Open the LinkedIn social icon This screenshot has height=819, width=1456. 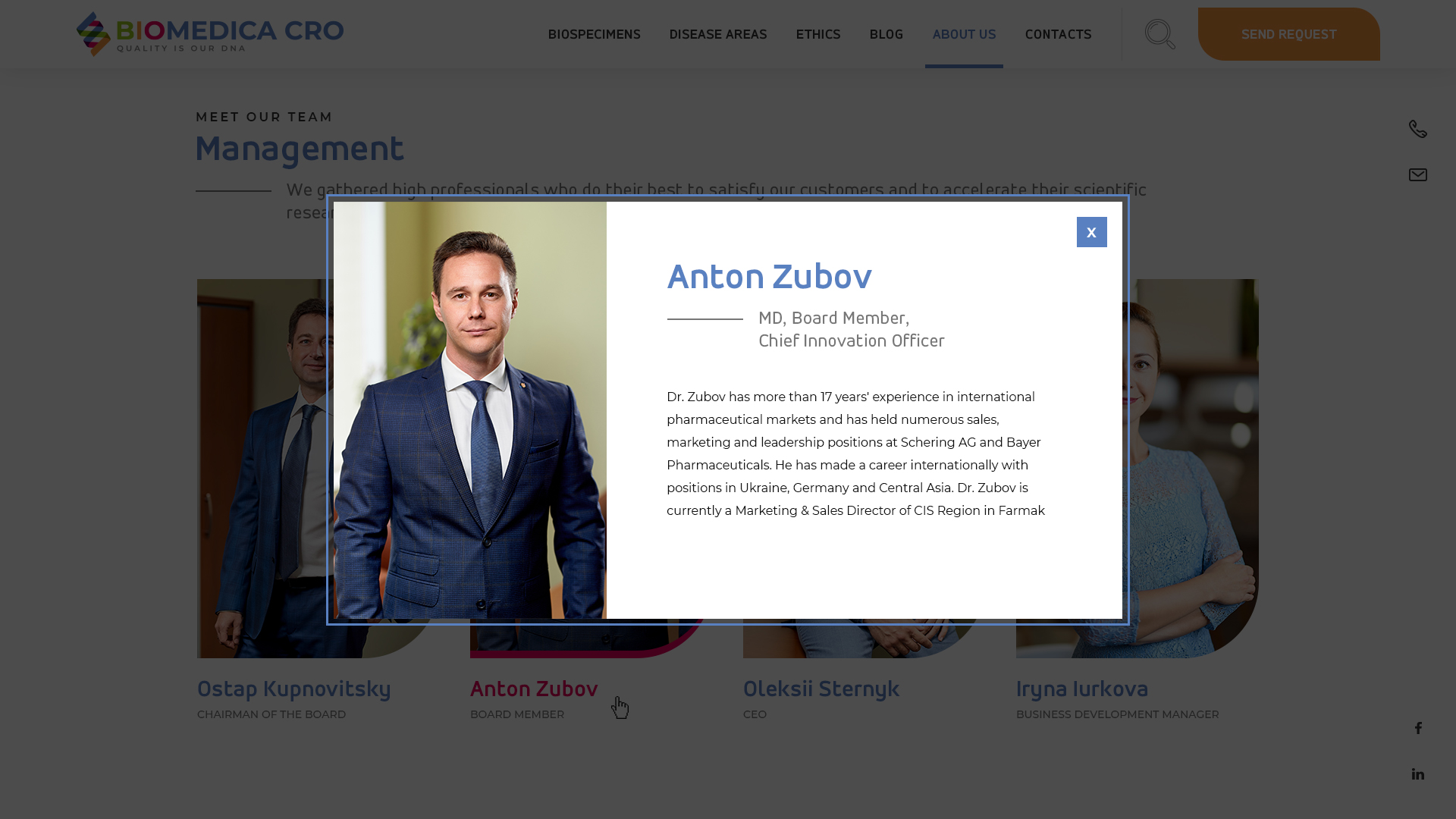(1417, 774)
